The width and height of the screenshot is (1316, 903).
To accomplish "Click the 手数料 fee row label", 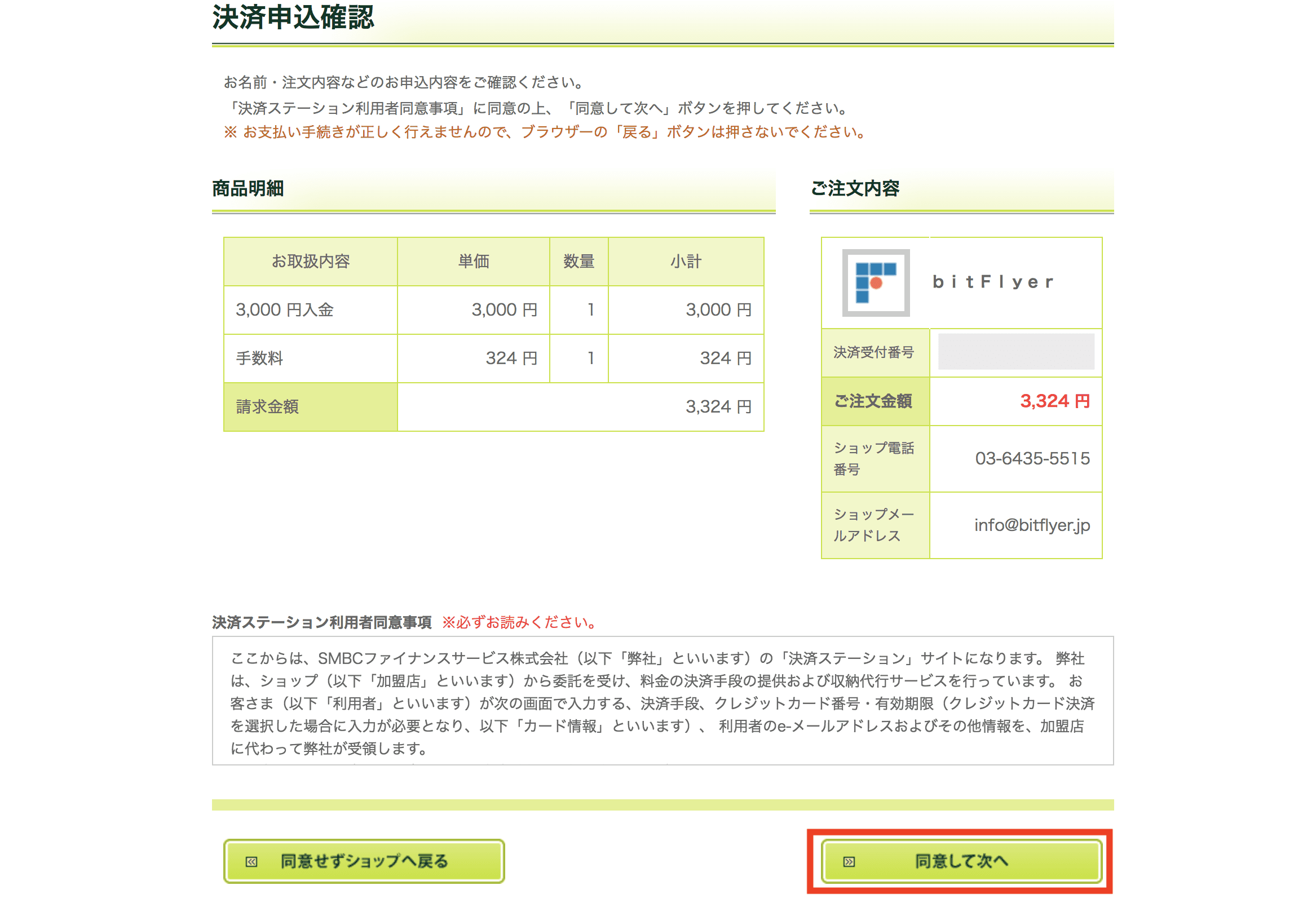I will (x=259, y=358).
